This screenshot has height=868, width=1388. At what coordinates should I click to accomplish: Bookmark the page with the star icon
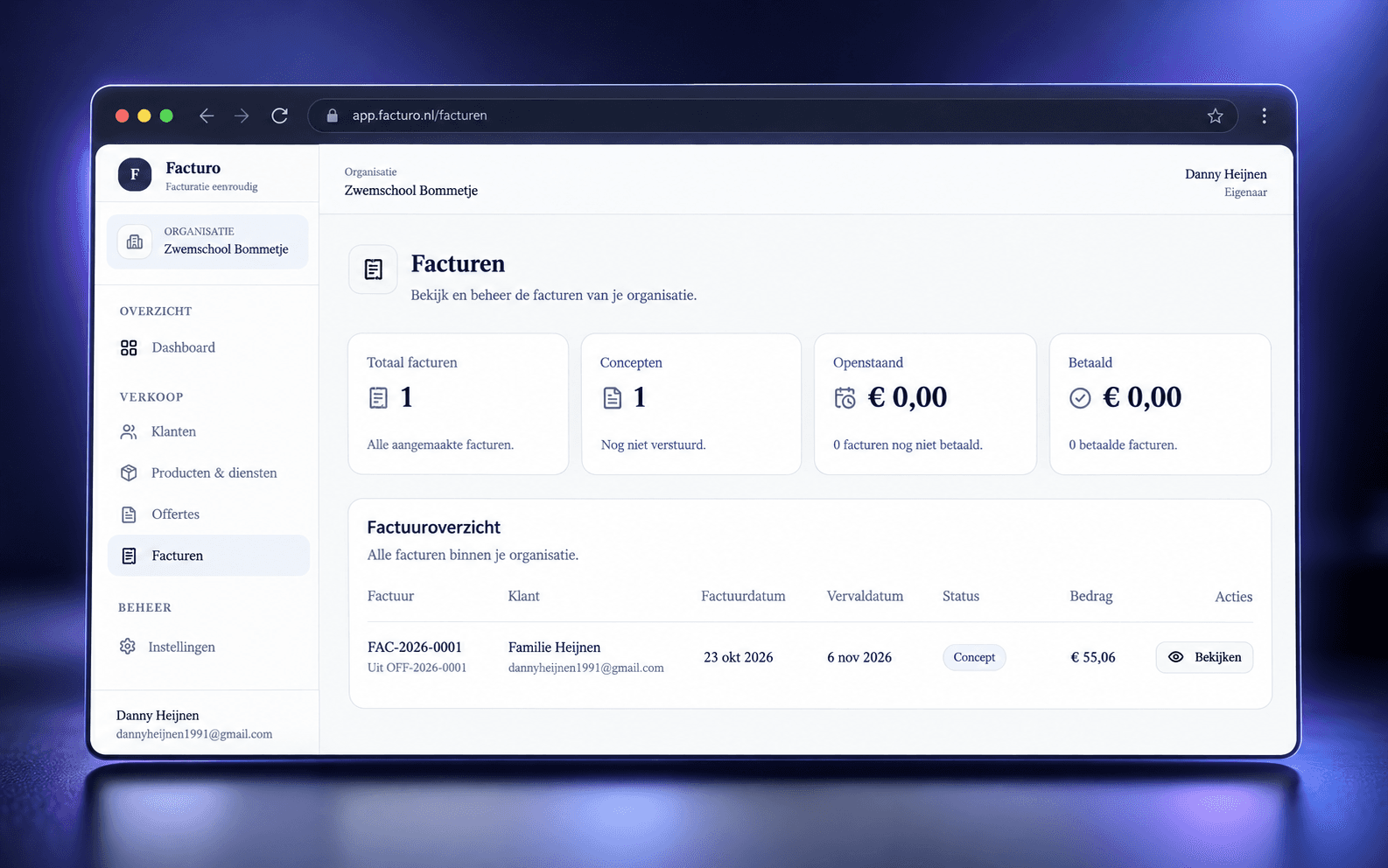[x=1215, y=115]
